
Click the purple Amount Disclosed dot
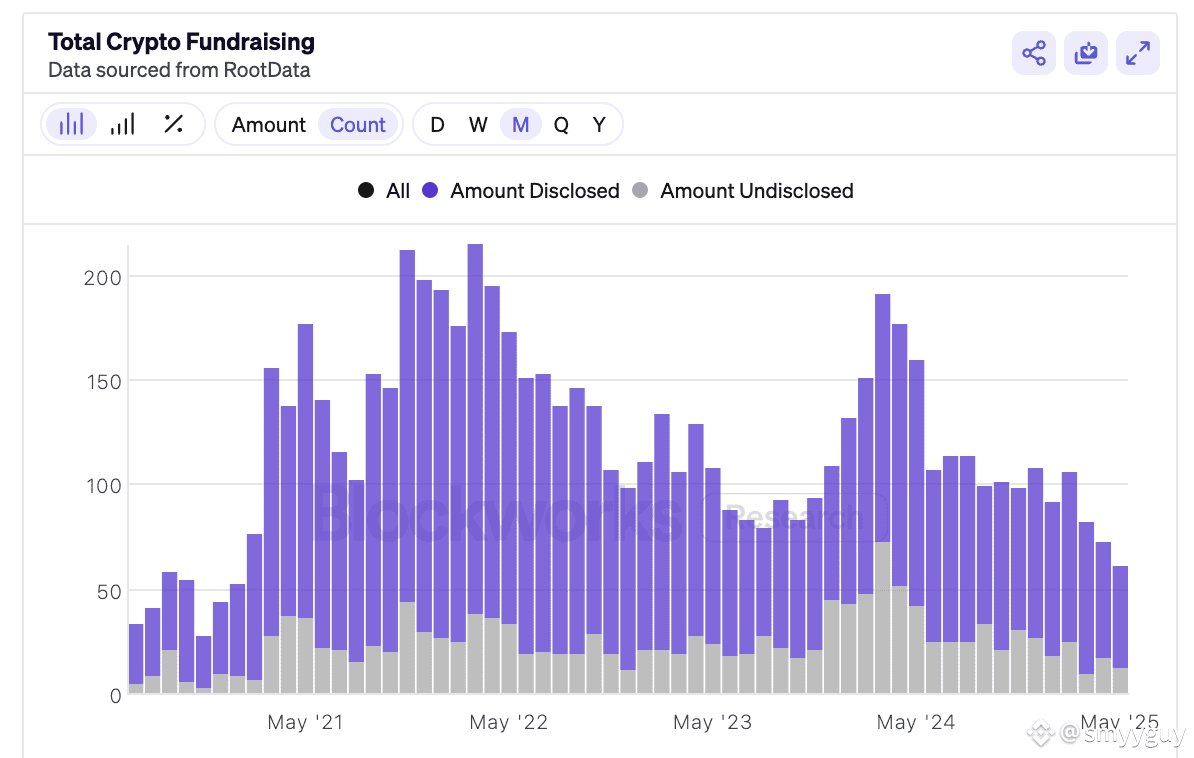click(x=430, y=190)
